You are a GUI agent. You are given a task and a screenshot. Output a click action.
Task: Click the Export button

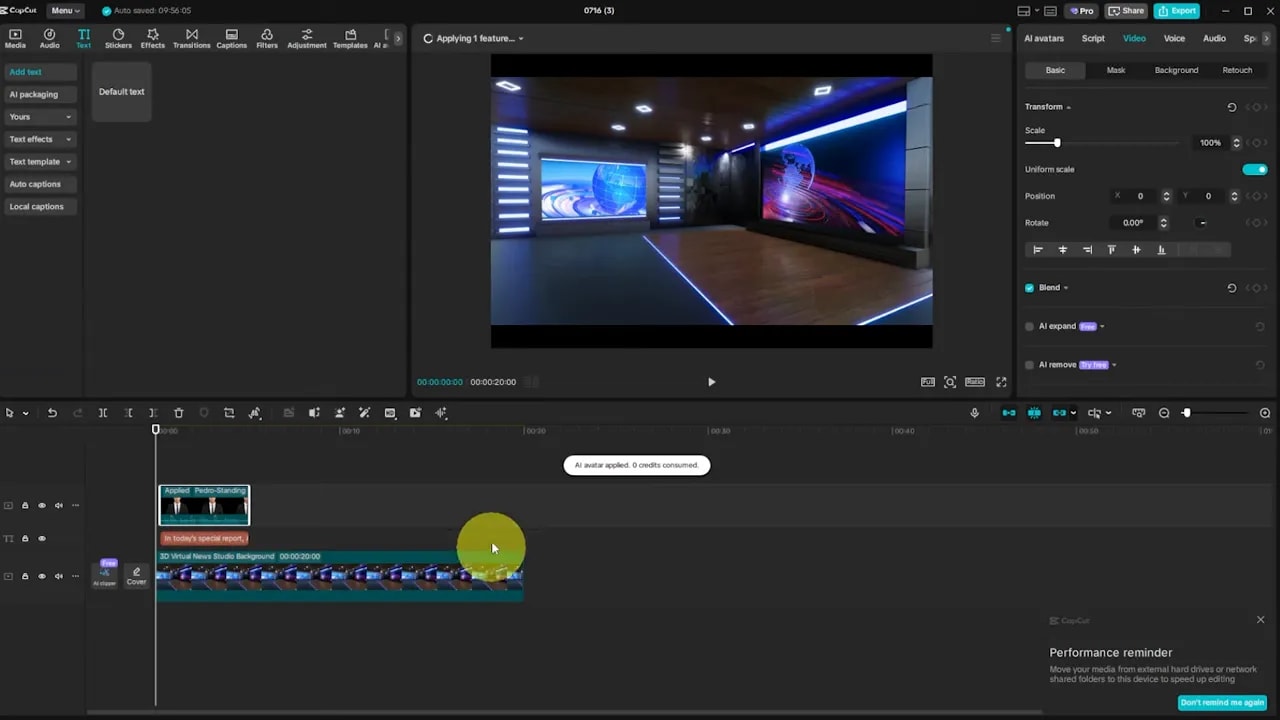[1177, 10]
